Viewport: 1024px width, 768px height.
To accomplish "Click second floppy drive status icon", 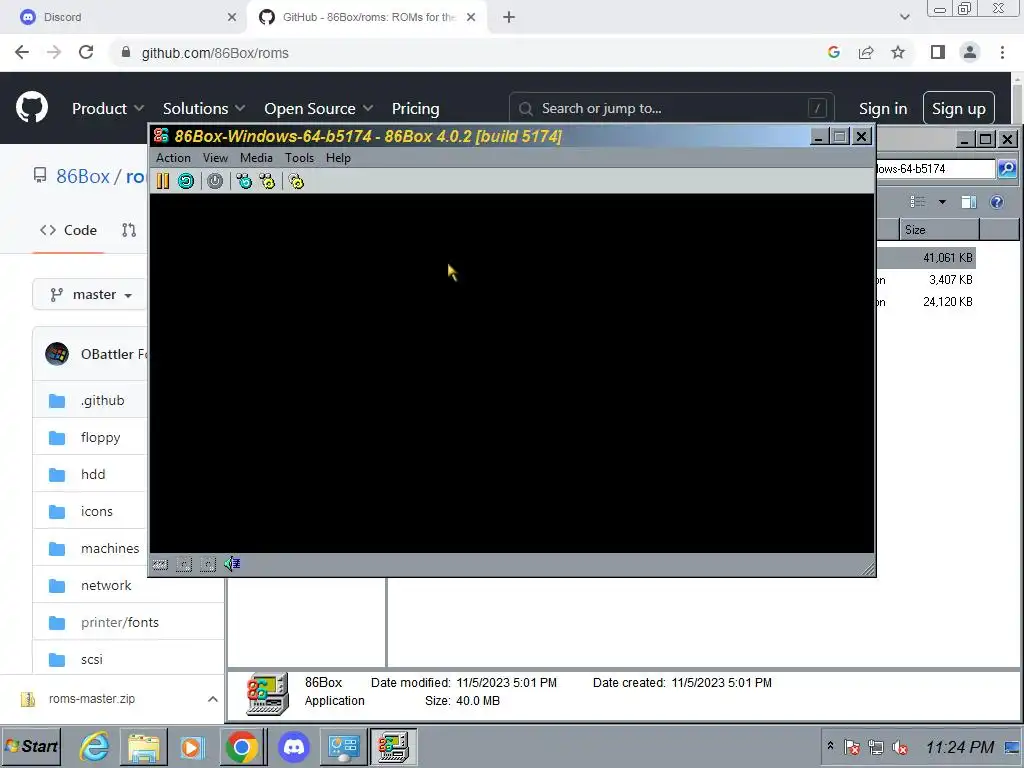I will (208, 564).
